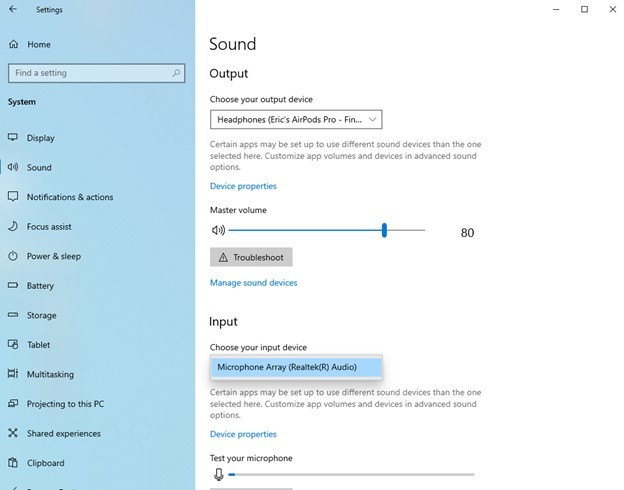Viewport: 624px width, 490px height.
Task: Click the Shared experiences icon
Action: click(13, 433)
